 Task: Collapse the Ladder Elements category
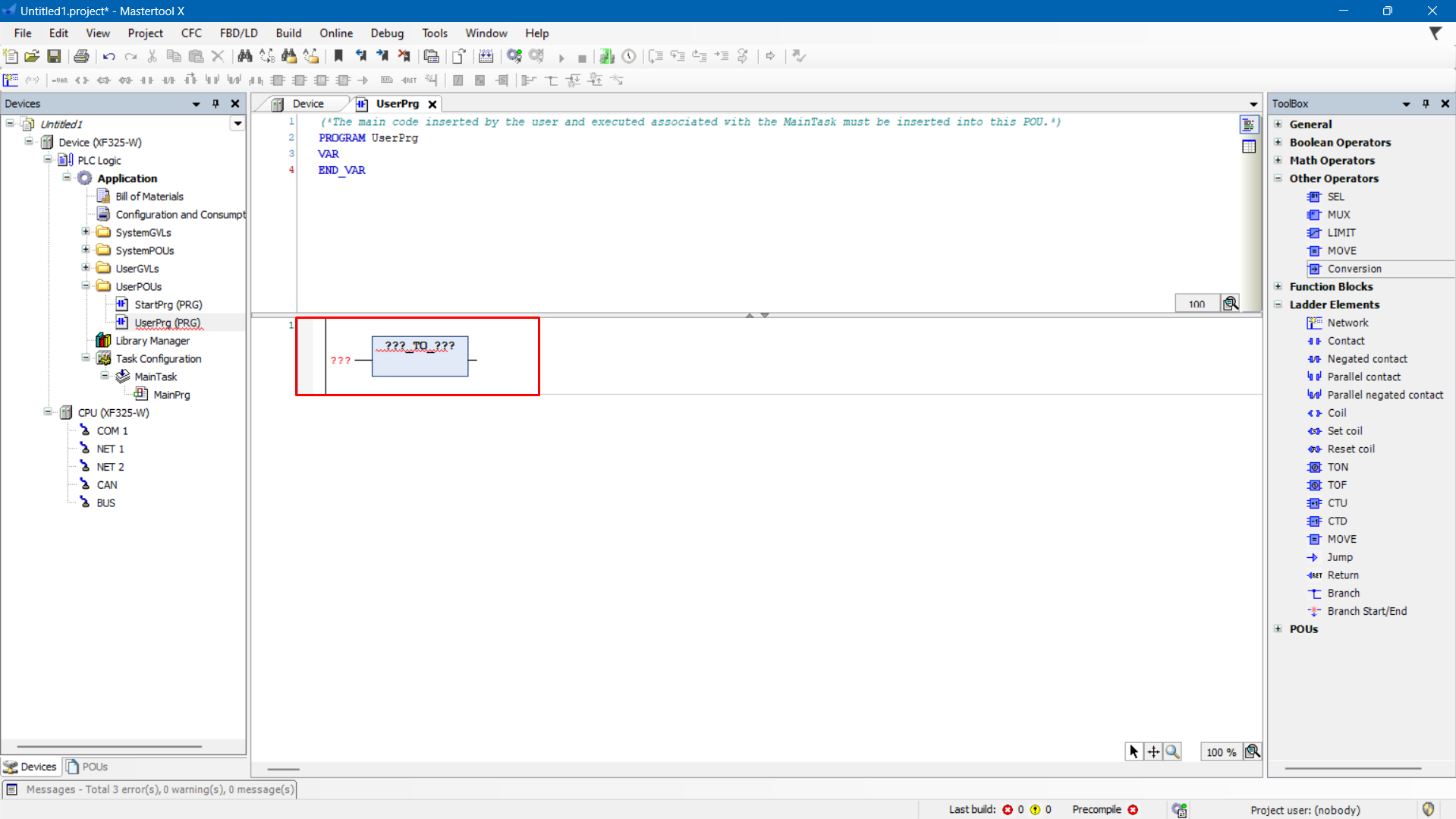[x=1278, y=304]
